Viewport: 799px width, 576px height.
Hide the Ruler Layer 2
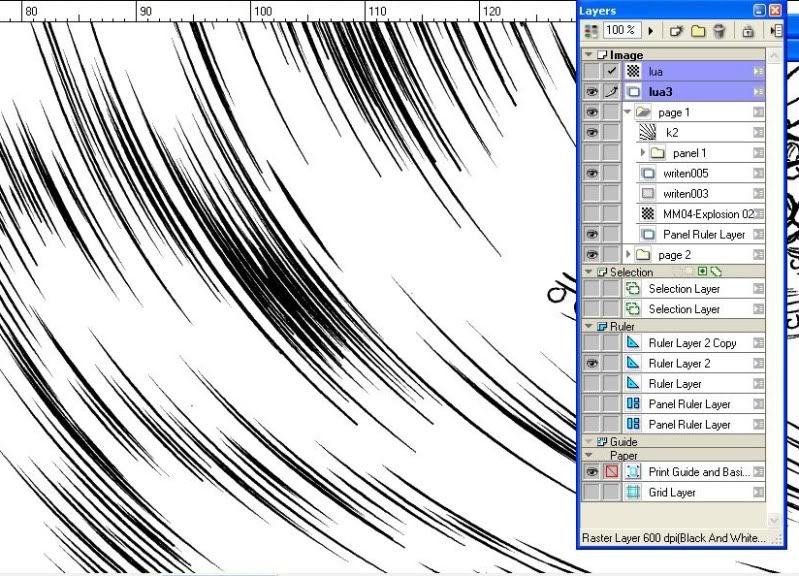592,363
